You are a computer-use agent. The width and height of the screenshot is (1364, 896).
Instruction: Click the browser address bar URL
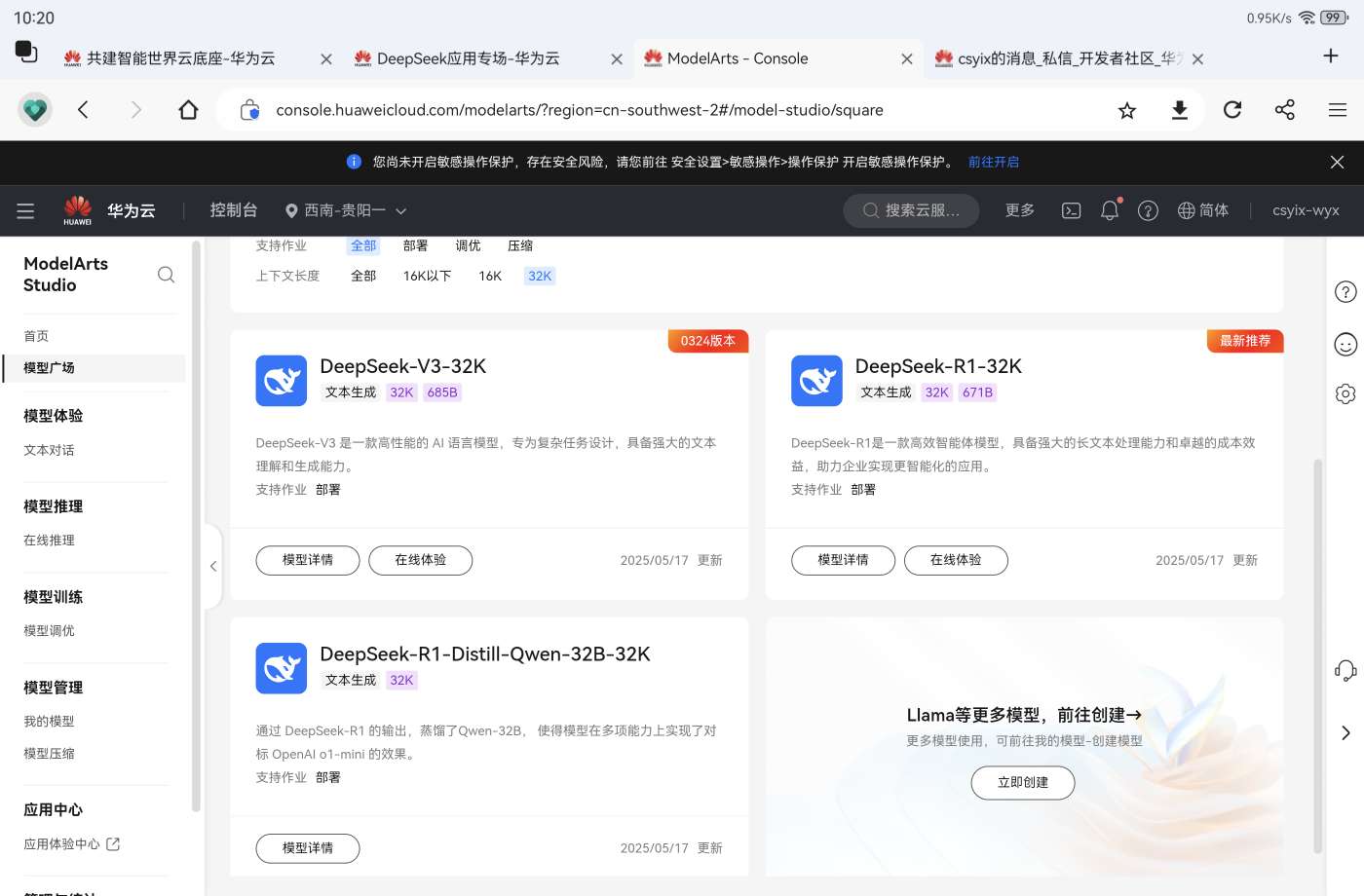(580, 110)
